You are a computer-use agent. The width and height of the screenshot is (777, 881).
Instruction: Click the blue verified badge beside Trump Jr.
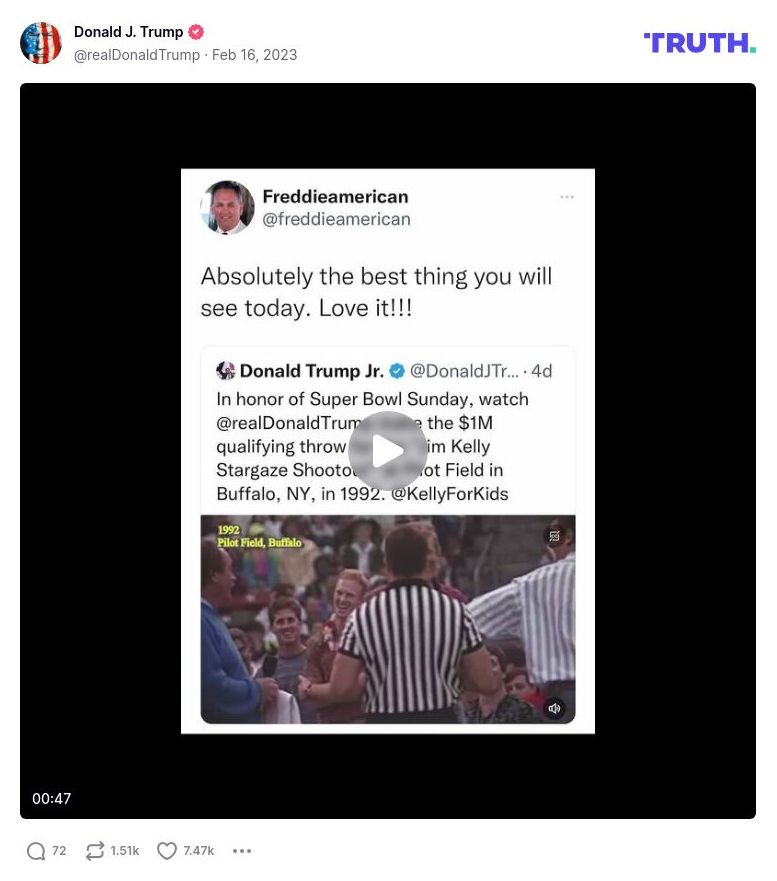pyautogui.click(x=397, y=371)
